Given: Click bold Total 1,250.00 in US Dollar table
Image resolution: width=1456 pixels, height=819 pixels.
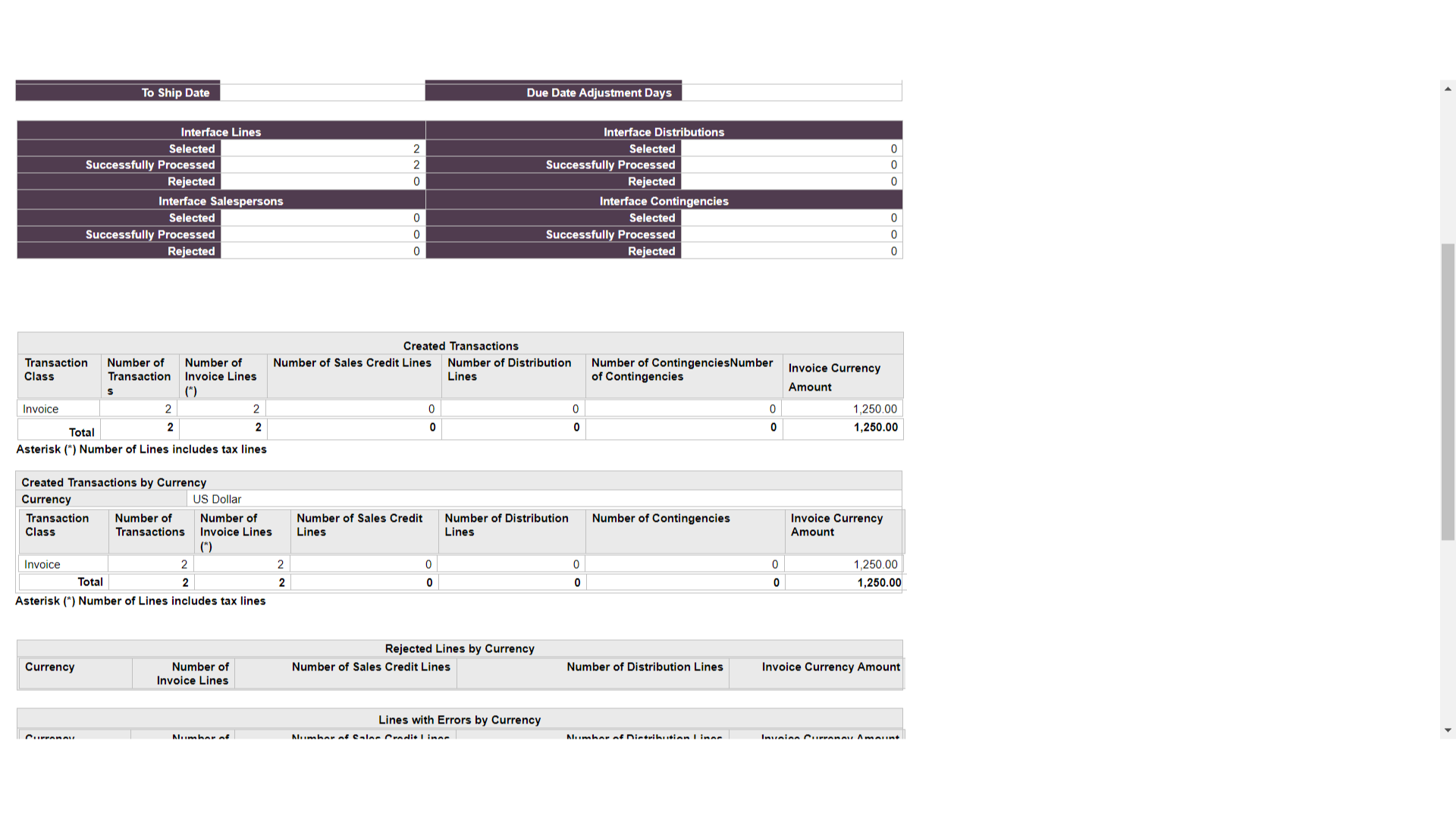Looking at the screenshot, I should tap(879, 582).
